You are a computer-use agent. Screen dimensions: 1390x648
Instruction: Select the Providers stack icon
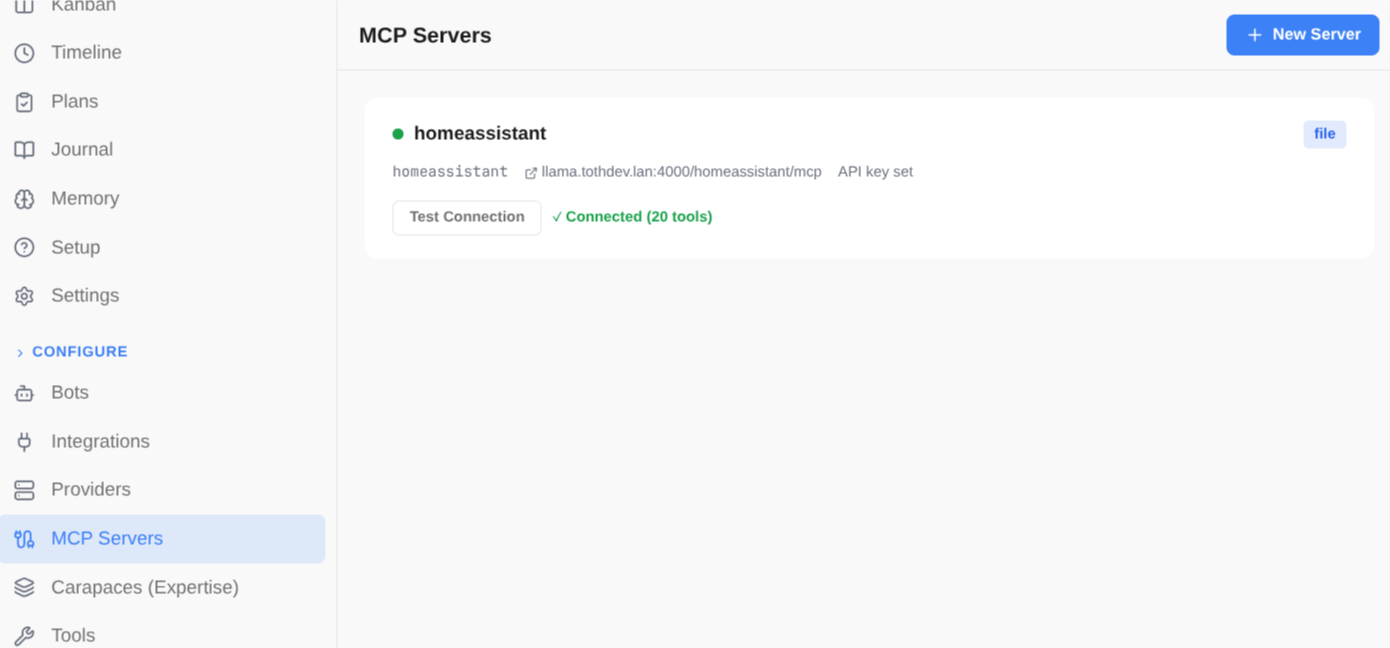pyautogui.click(x=23, y=489)
